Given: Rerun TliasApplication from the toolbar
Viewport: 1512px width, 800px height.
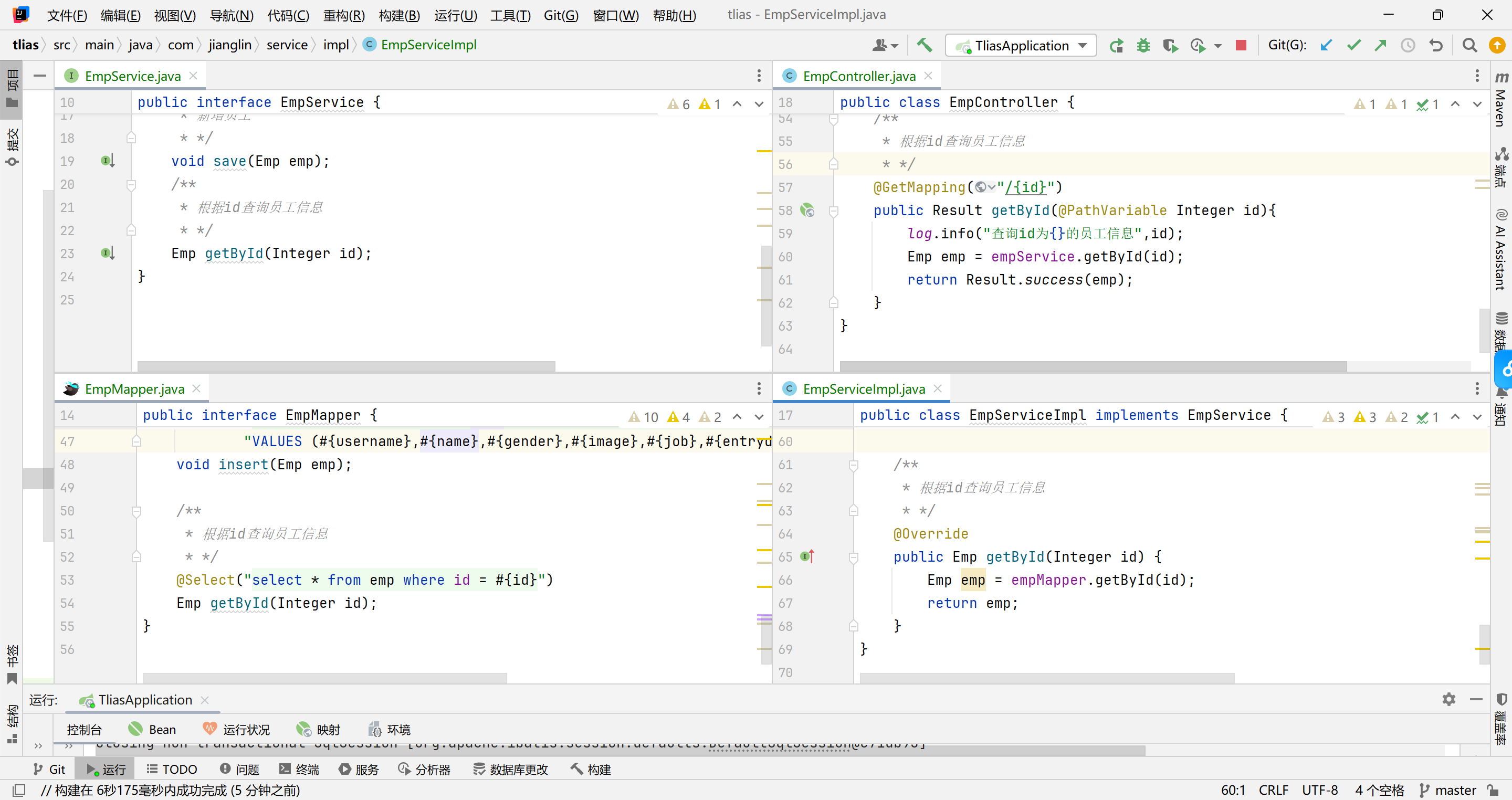Looking at the screenshot, I should tap(1116, 45).
